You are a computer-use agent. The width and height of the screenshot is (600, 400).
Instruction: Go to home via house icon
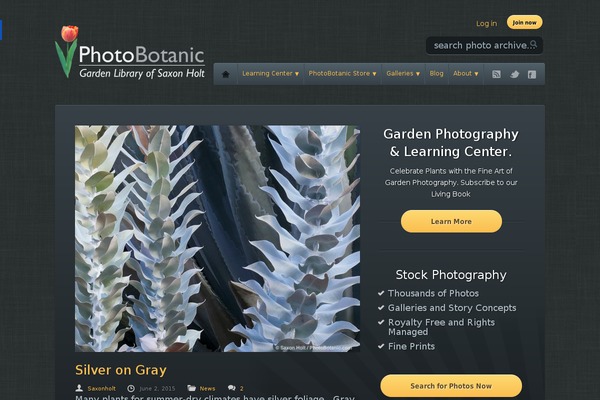pos(226,74)
